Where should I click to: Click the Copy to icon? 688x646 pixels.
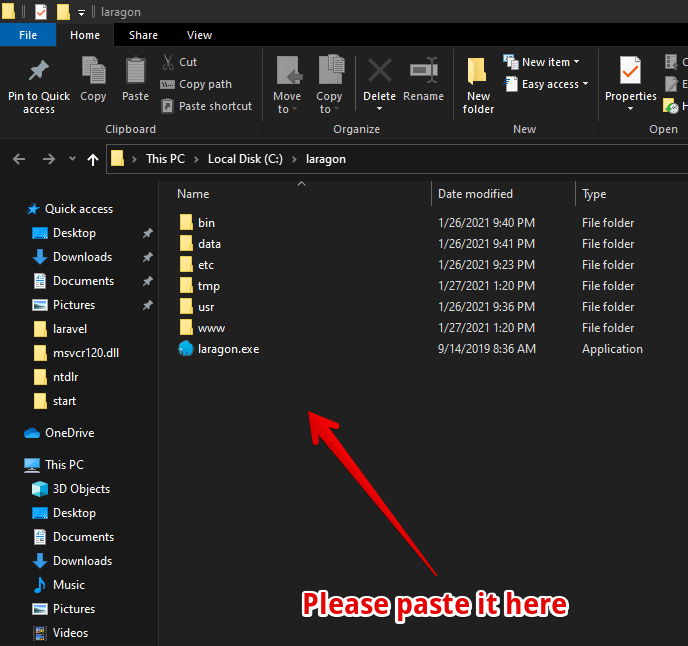coord(331,69)
